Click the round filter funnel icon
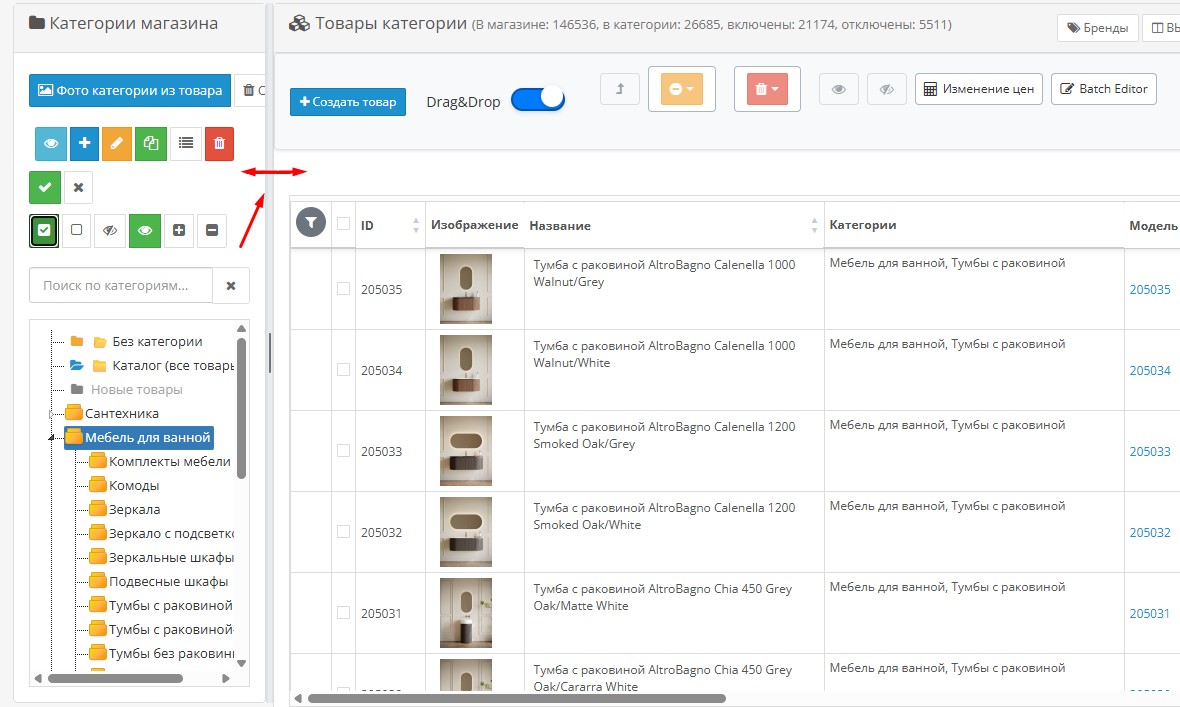Image resolution: width=1180 pixels, height=707 pixels. coord(311,223)
